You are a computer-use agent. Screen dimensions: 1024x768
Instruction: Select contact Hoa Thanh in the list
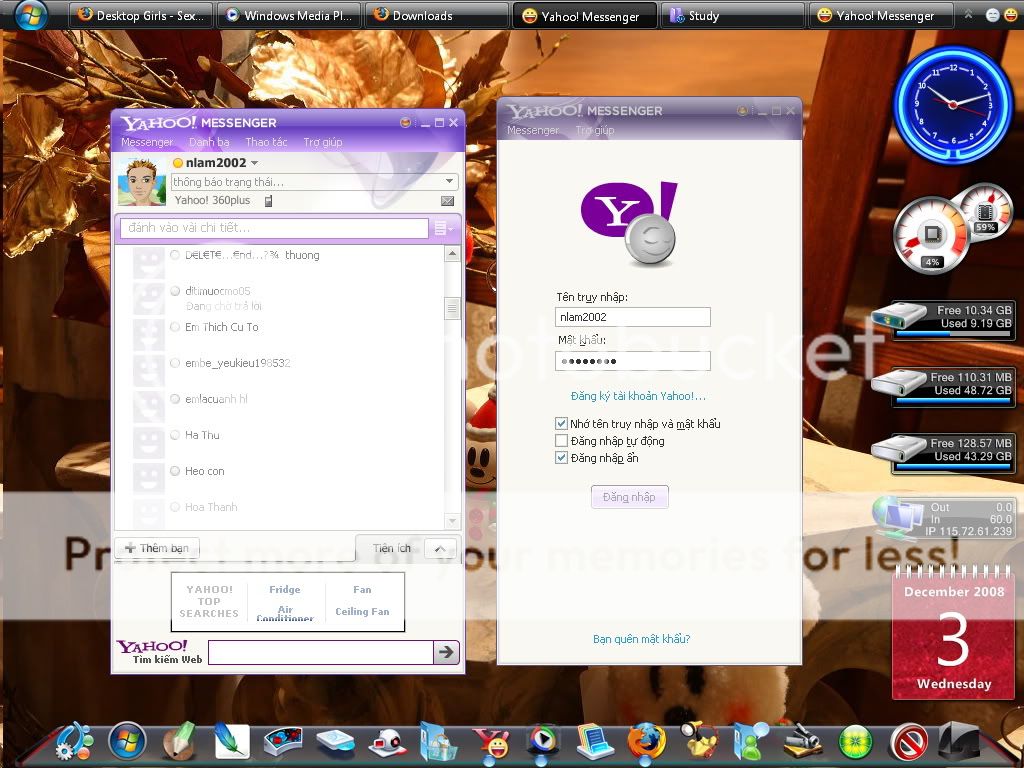point(211,507)
